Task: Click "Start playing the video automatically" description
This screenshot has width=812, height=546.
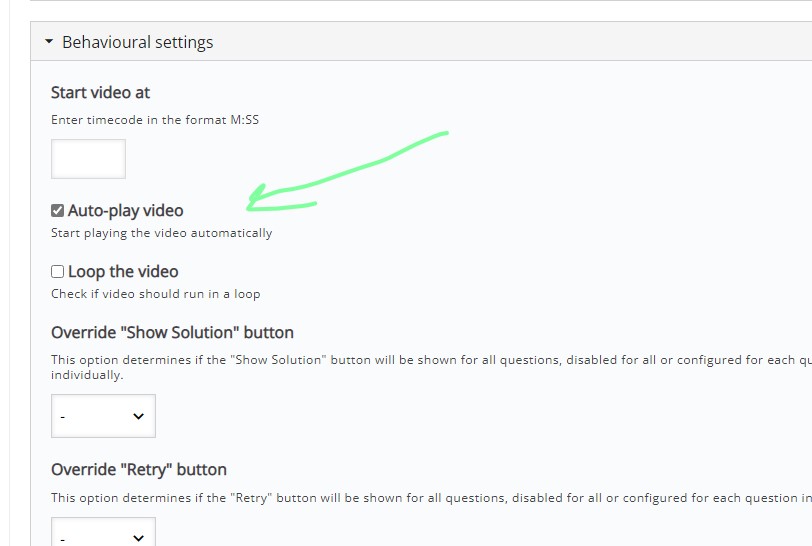Action: (162, 233)
